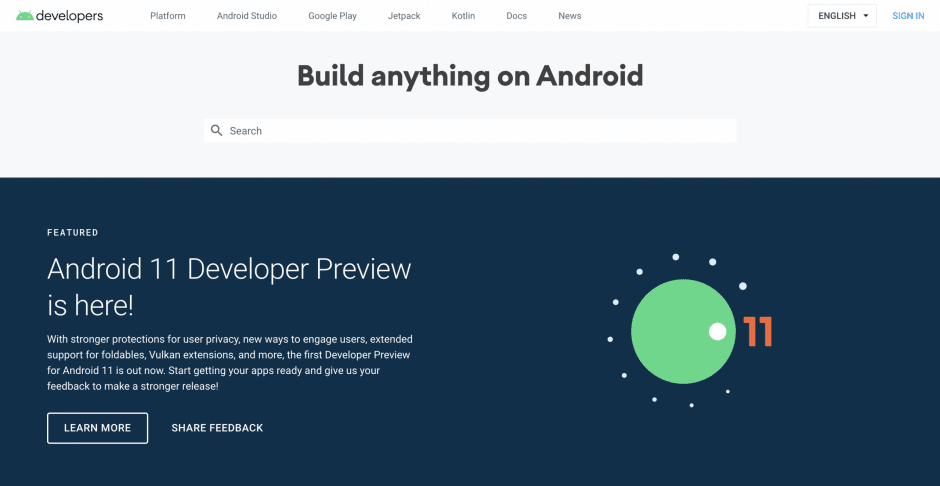940x486 pixels.
Task: Click the SHARE FEEDBACK link
Action: pyautogui.click(x=217, y=428)
